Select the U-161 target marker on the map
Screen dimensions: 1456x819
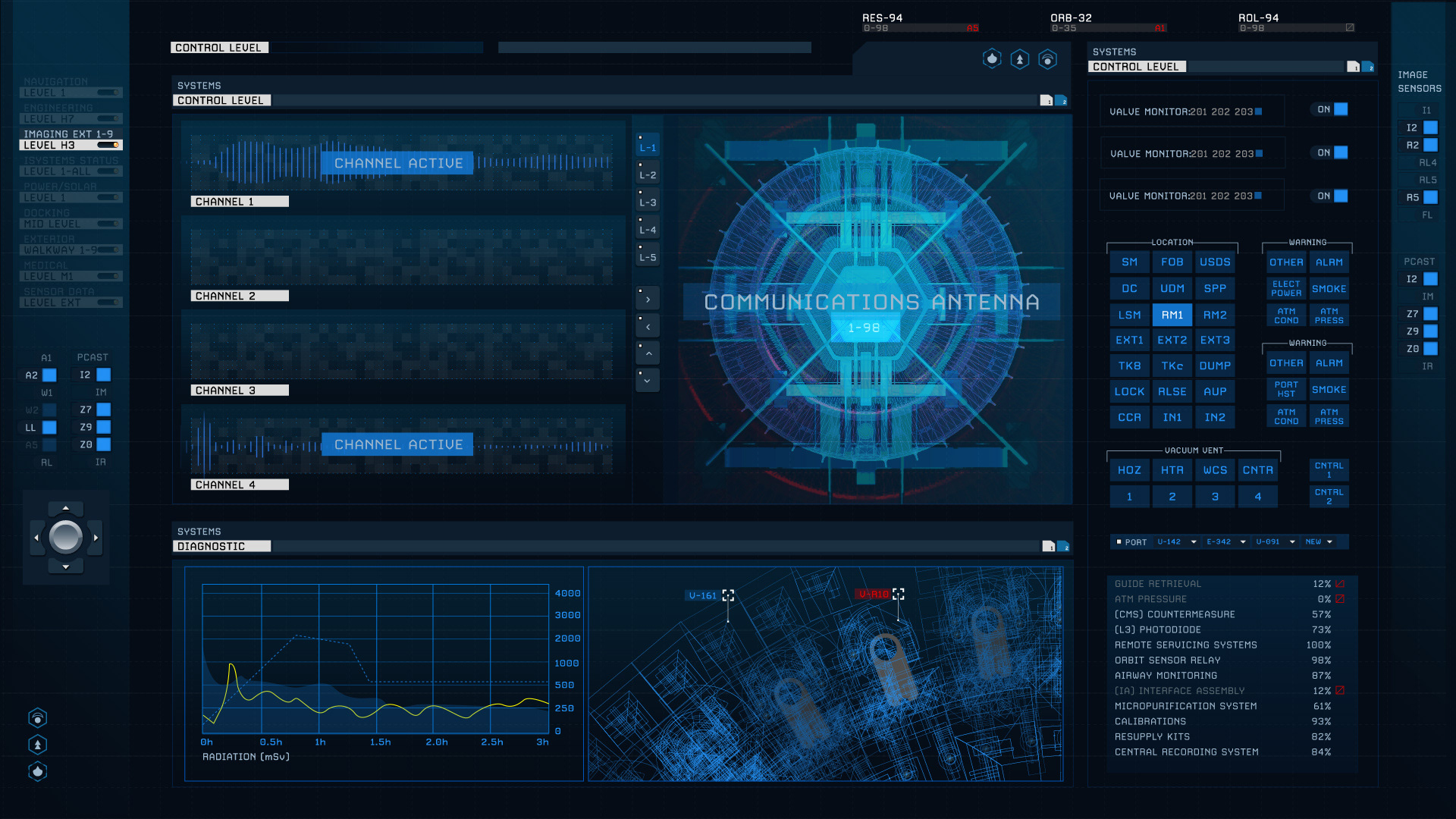pos(728,595)
